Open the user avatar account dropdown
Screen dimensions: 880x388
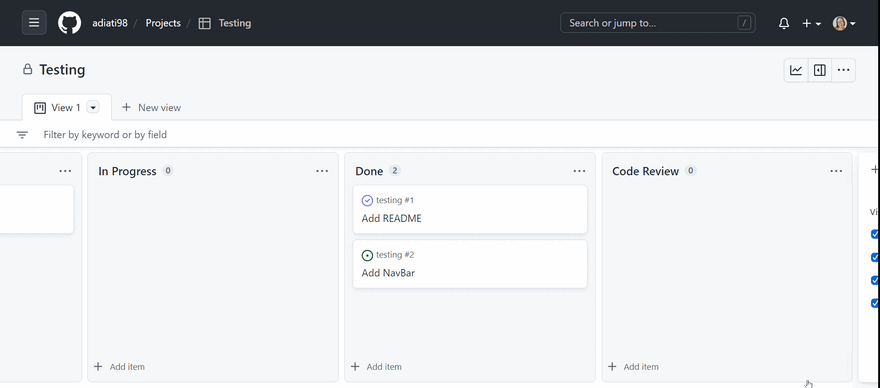(x=844, y=23)
